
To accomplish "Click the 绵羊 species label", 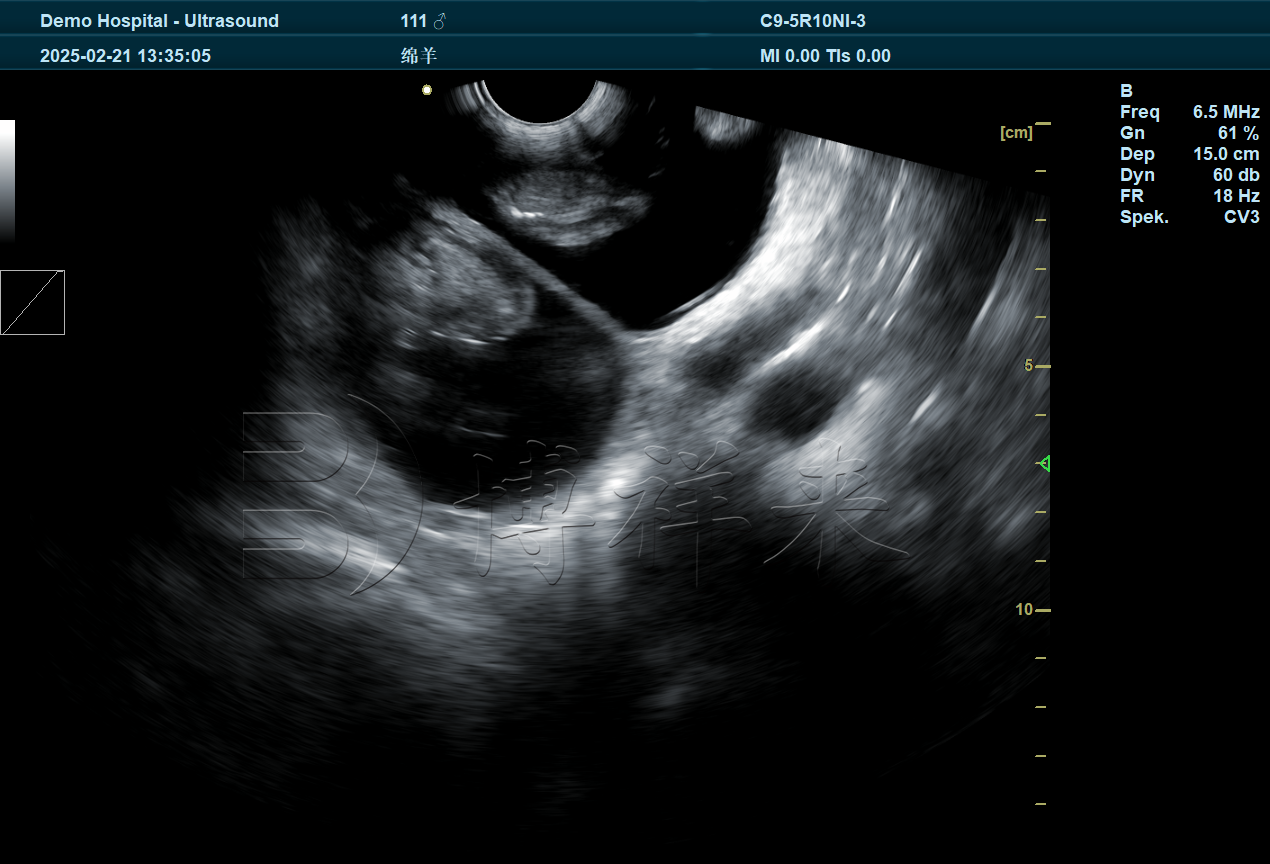I will pyautogui.click(x=419, y=56).
